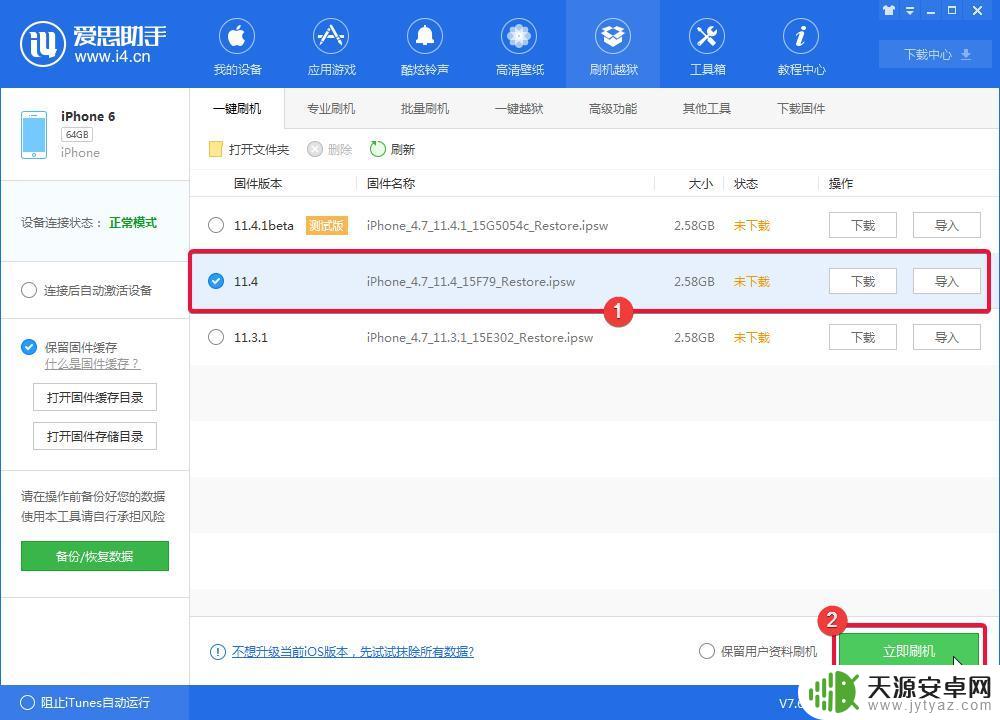Click the info icon beside erase-data hint
This screenshot has height=720, width=1000.
[x=217, y=652]
